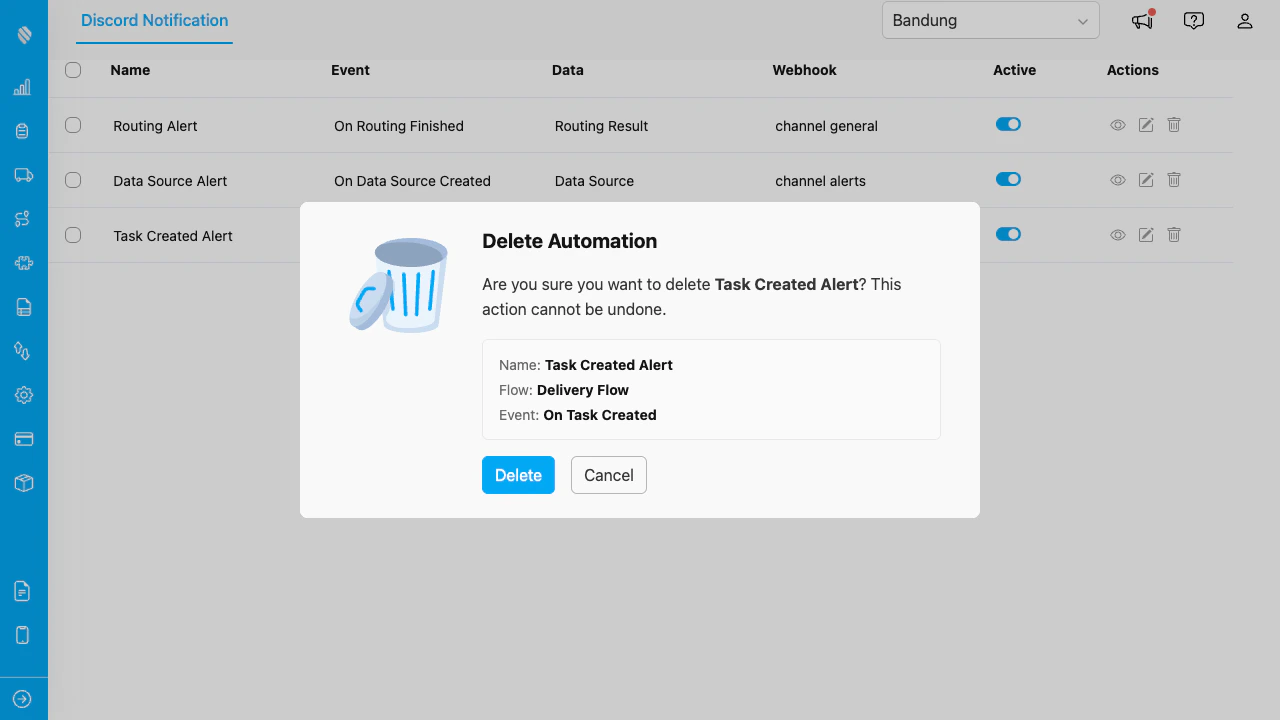Tick the select-all checkbox in table header
Image resolution: width=1280 pixels, height=720 pixels.
pos(73,70)
